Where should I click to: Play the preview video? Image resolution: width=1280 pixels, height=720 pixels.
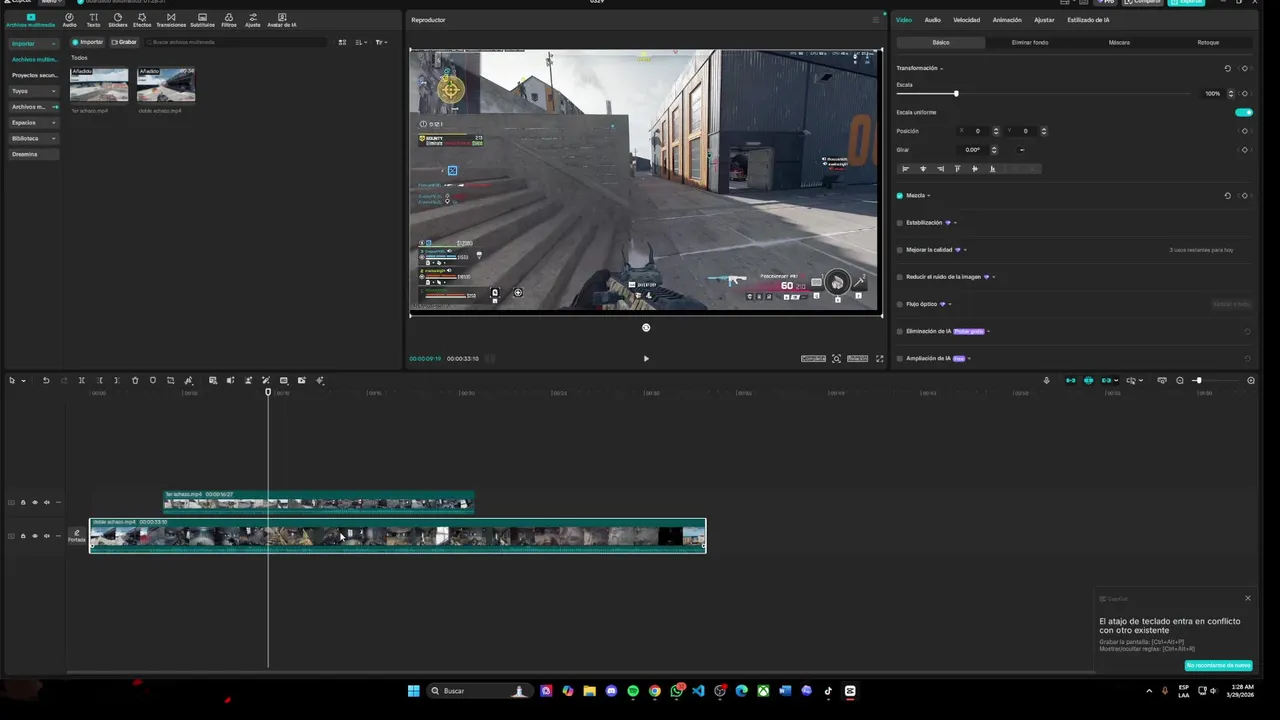click(x=646, y=358)
